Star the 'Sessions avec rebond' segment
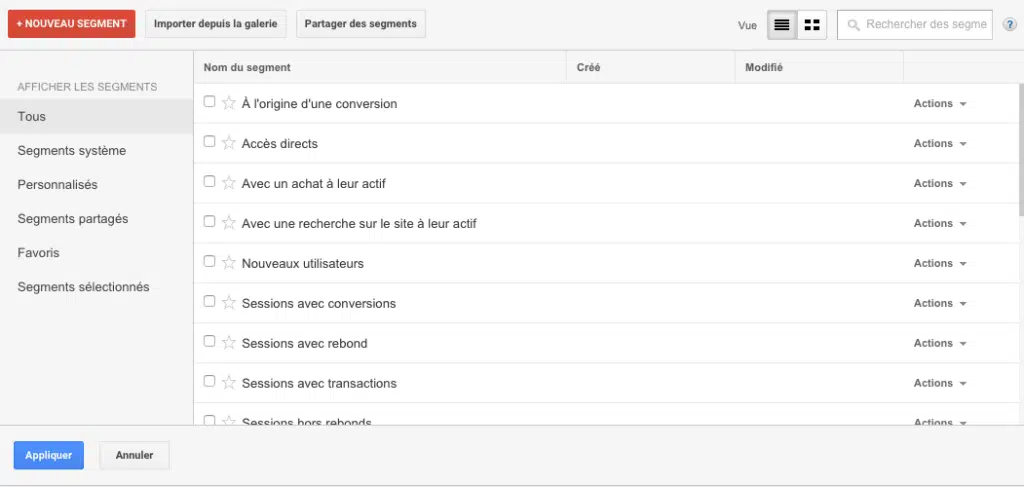The width and height of the screenshot is (1024, 487). 228,343
